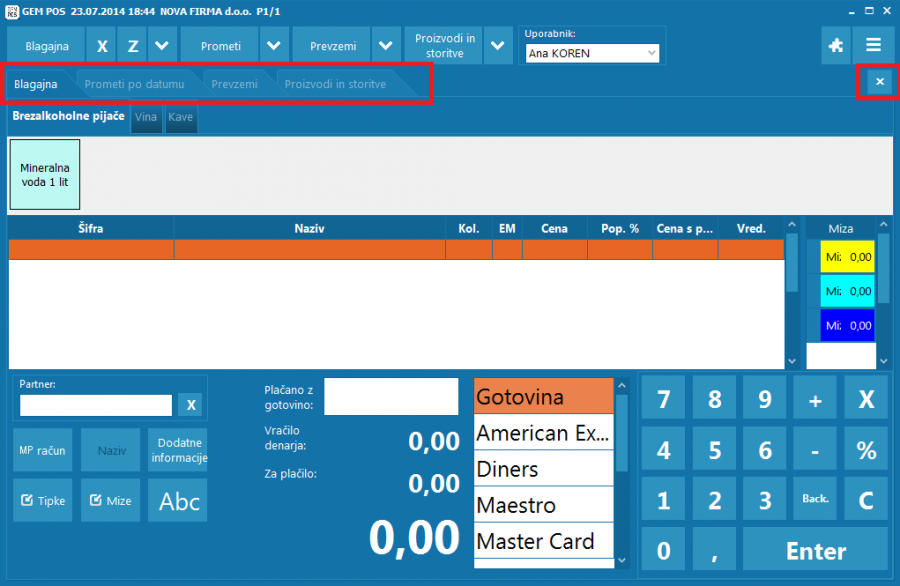Open the Uporabnik user dropdown
The height and width of the screenshot is (586, 900).
click(592, 53)
